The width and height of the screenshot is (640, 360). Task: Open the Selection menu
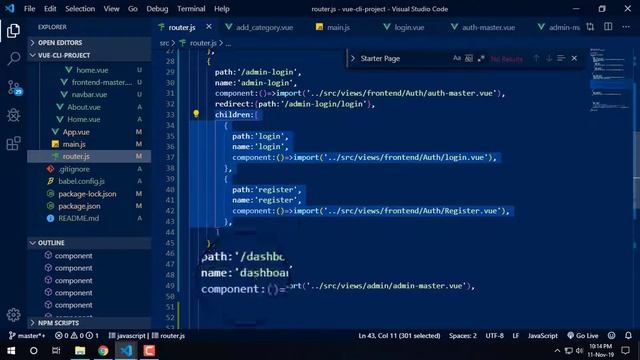[80, 9]
